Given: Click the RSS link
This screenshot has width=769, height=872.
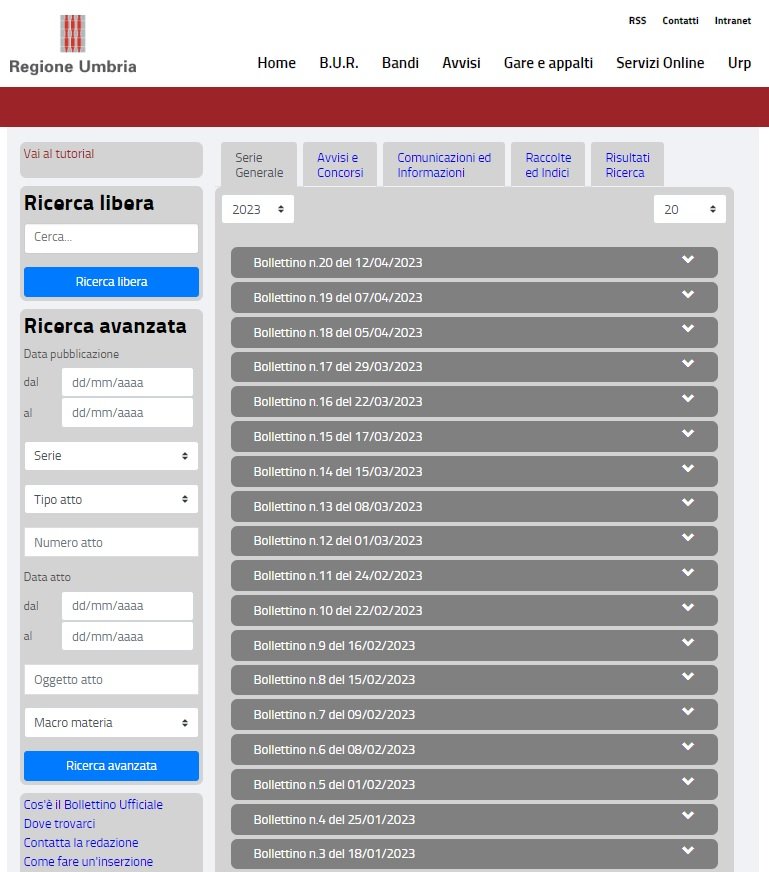Looking at the screenshot, I should 637,21.
